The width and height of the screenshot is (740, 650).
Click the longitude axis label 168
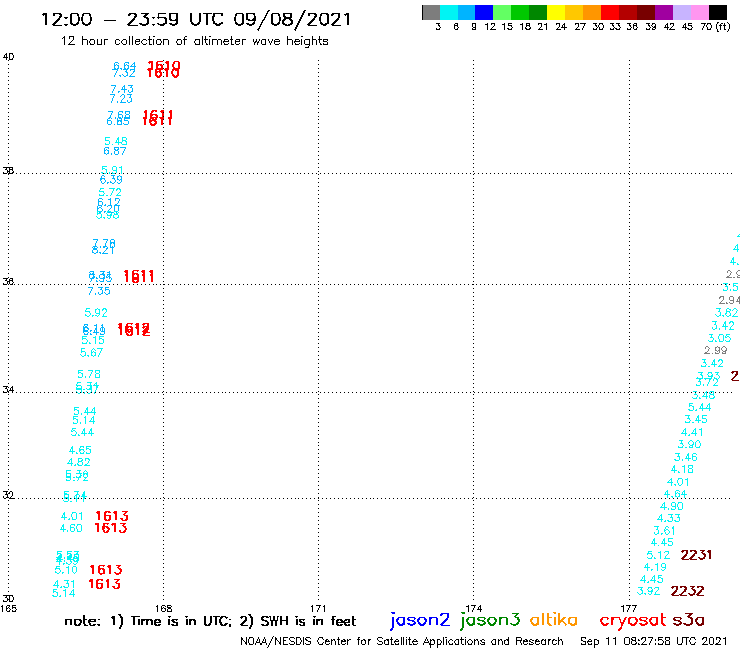[x=163, y=609]
